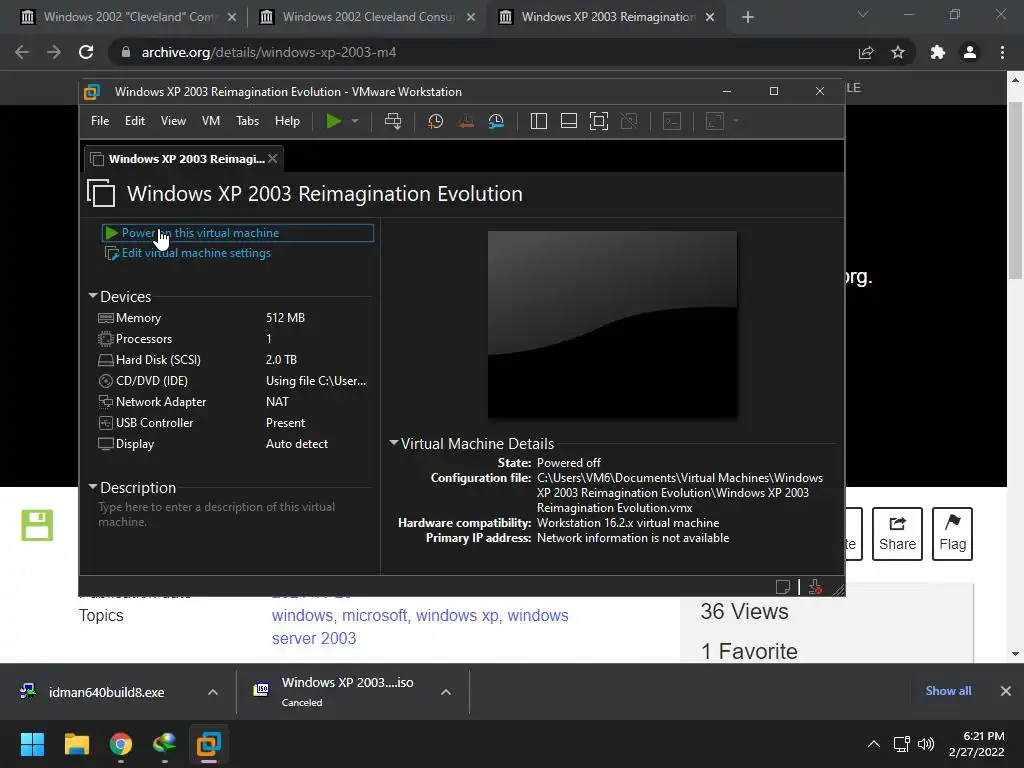Reload the archive.org page
Viewport: 1024px width, 768px height.
coord(86,52)
